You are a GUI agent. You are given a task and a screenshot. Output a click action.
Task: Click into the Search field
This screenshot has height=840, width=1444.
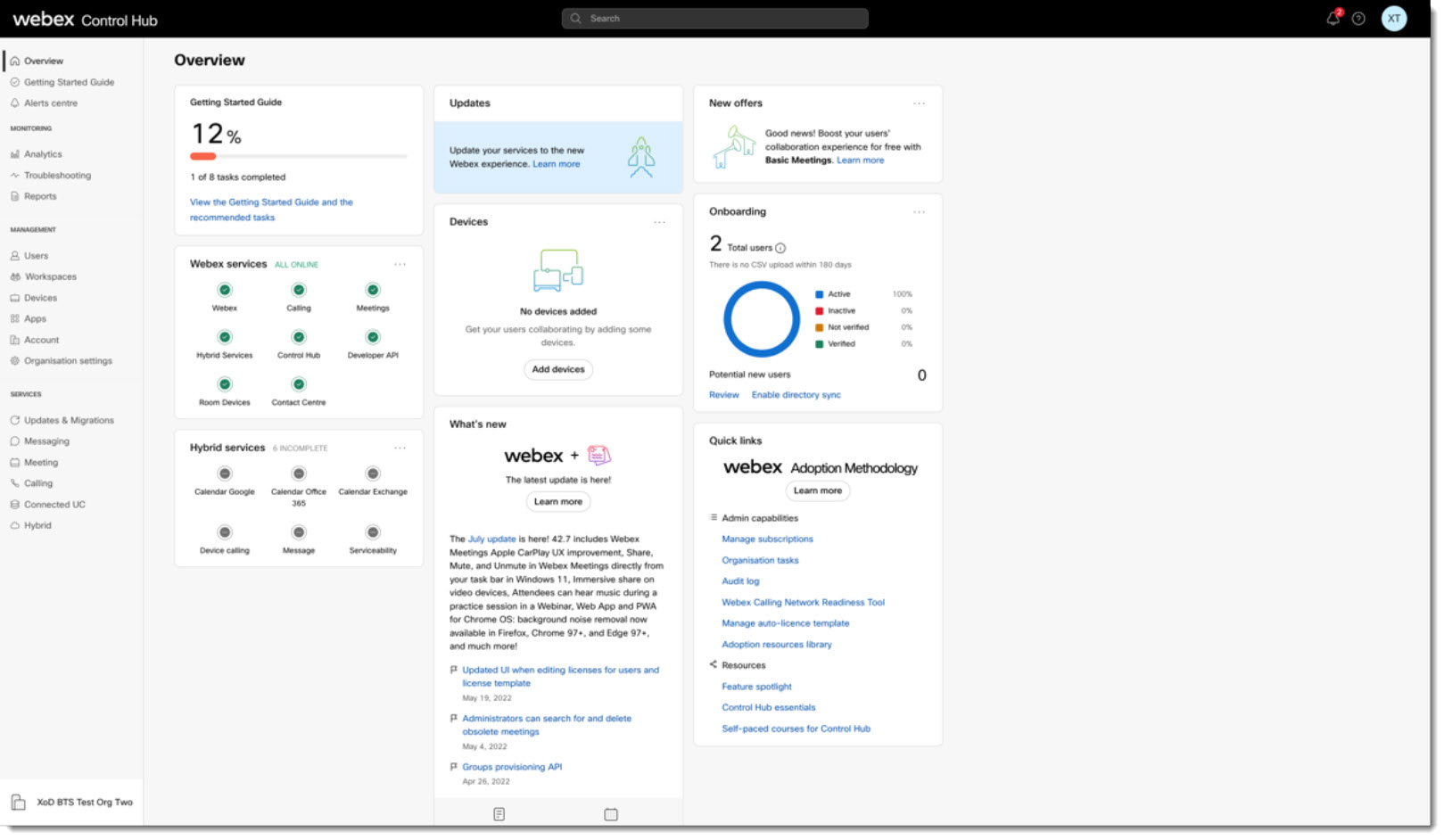[x=715, y=18]
